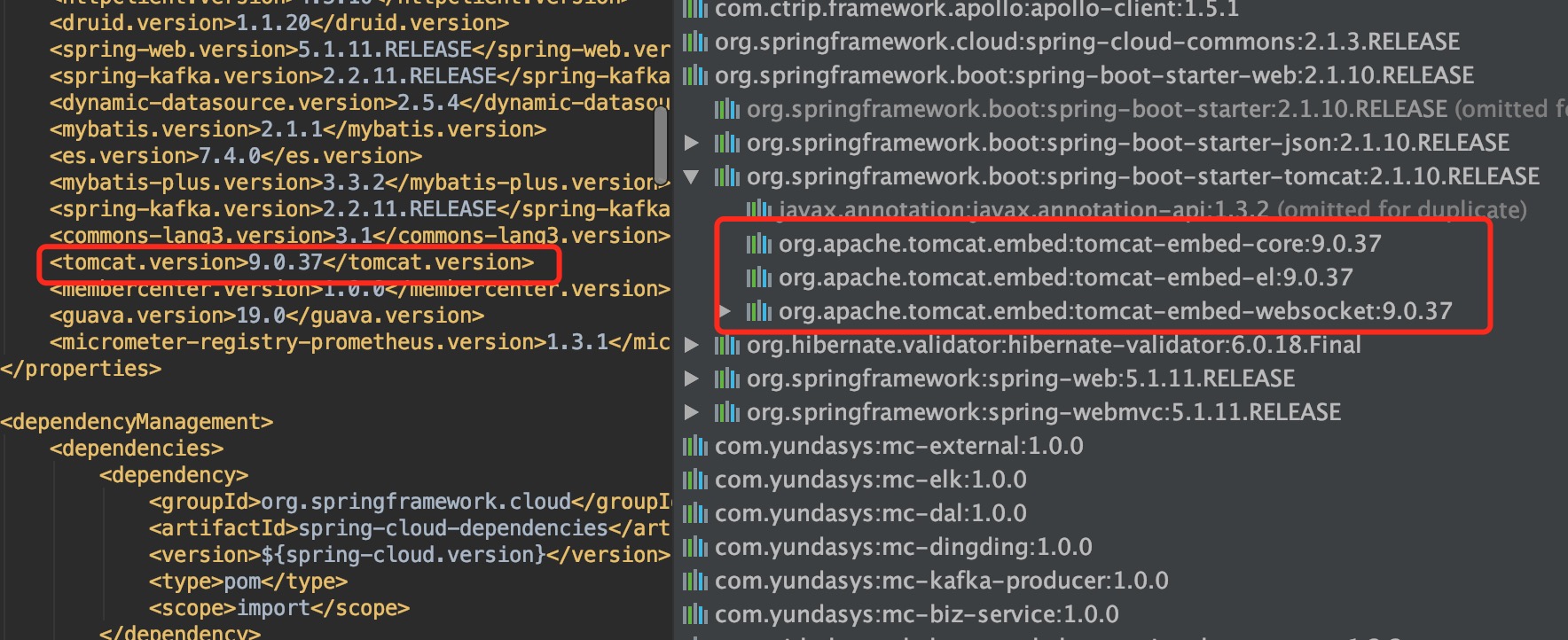Select com.yundasys:mc-dal:1.0.0 dependency
This screenshot has width=1568, height=640.
pos(871,513)
